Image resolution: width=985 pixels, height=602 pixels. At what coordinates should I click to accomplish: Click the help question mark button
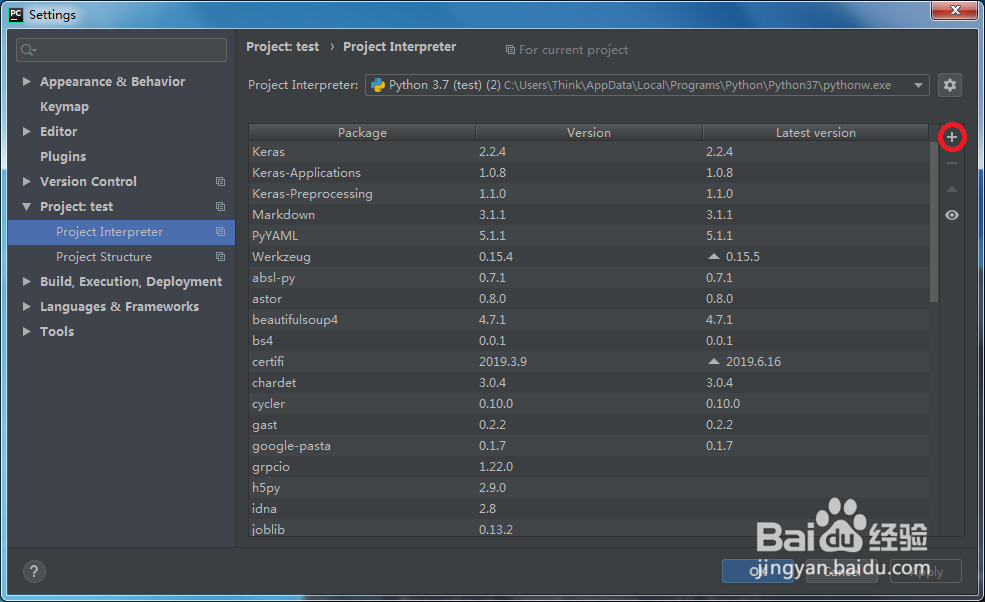coord(34,571)
